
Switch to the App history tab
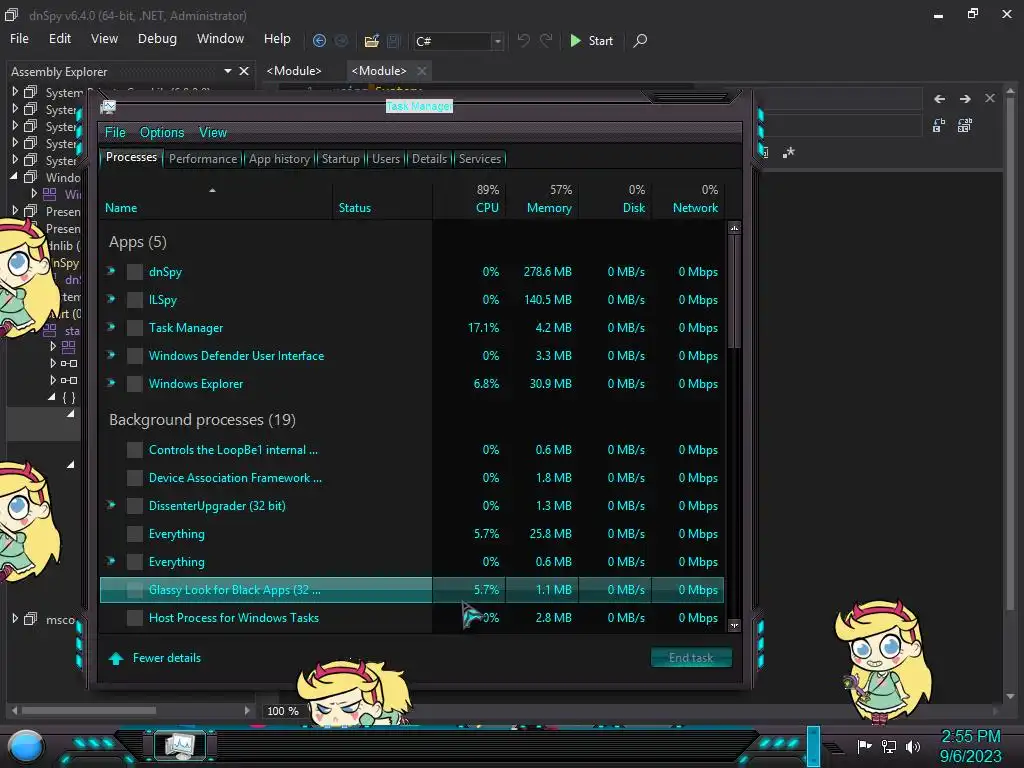tap(279, 159)
